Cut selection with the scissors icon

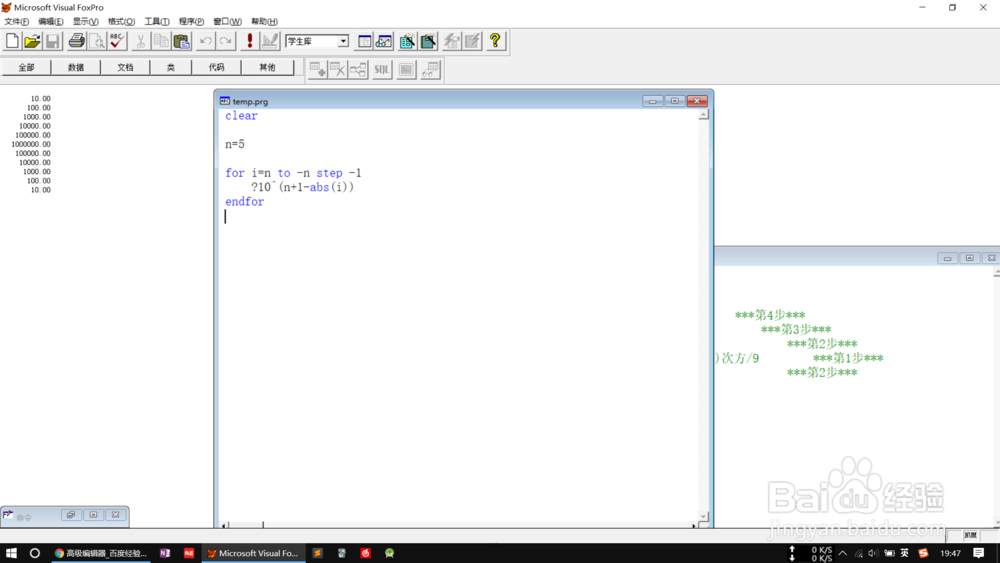[x=140, y=41]
